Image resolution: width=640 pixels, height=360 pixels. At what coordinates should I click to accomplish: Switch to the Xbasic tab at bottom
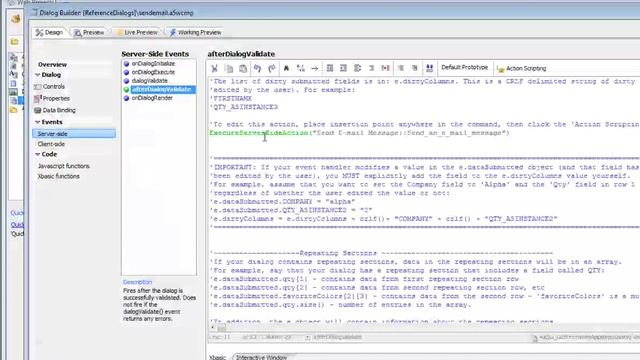[218, 357]
